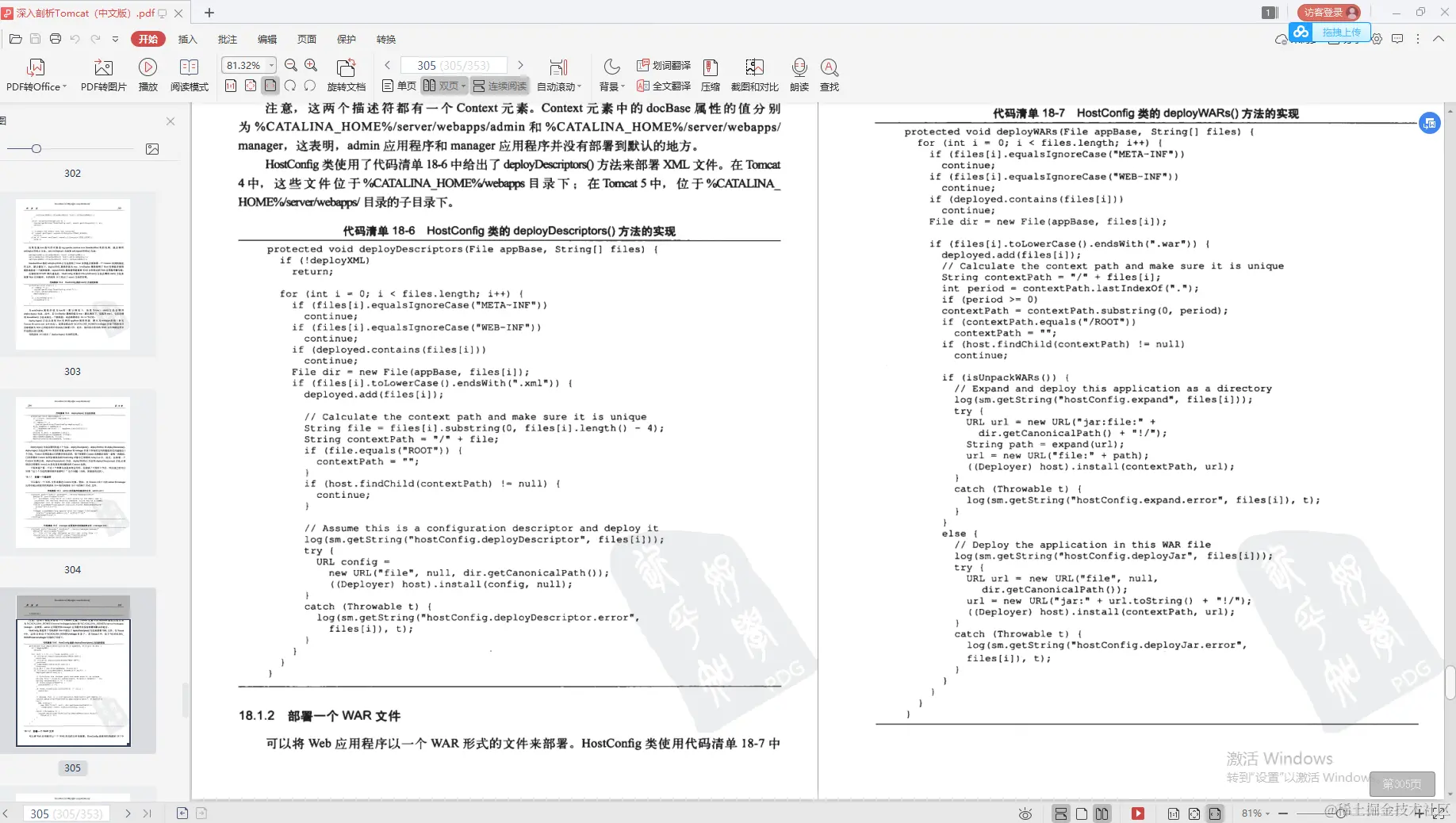
Task: Adjust the thumbnail size slider in sidebar
Action: point(36,148)
